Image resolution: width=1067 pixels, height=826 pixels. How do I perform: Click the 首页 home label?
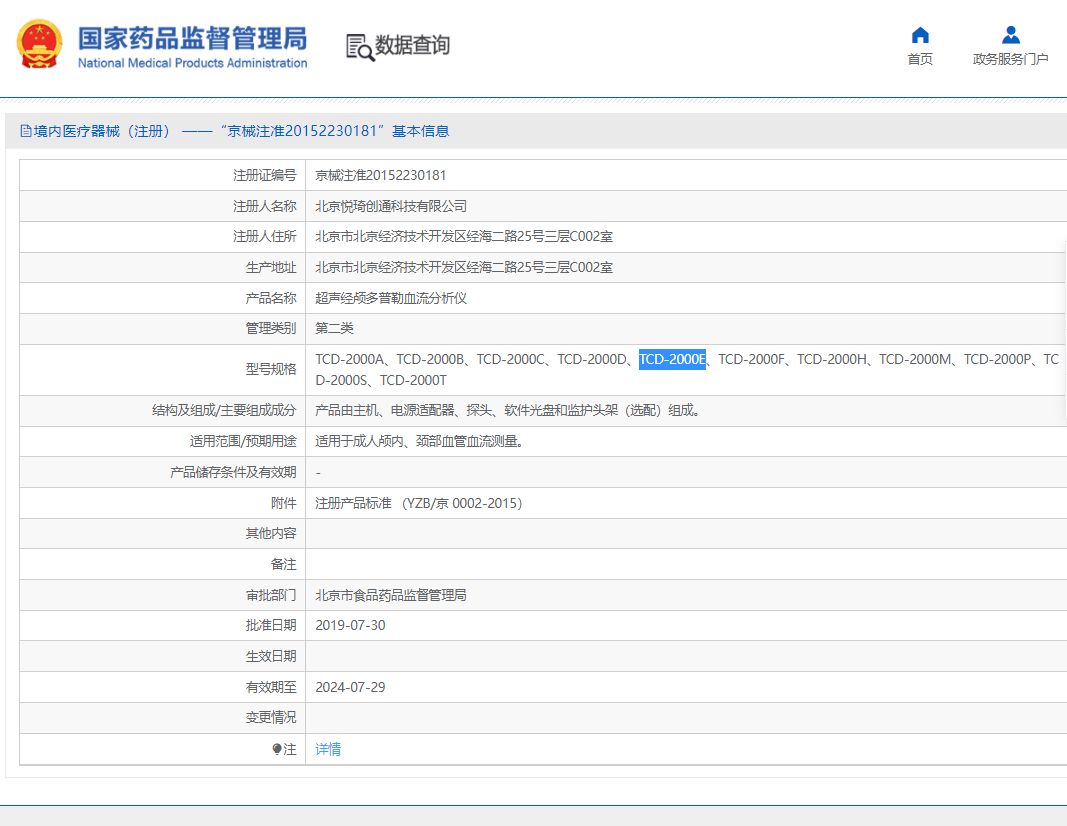point(920,59)
